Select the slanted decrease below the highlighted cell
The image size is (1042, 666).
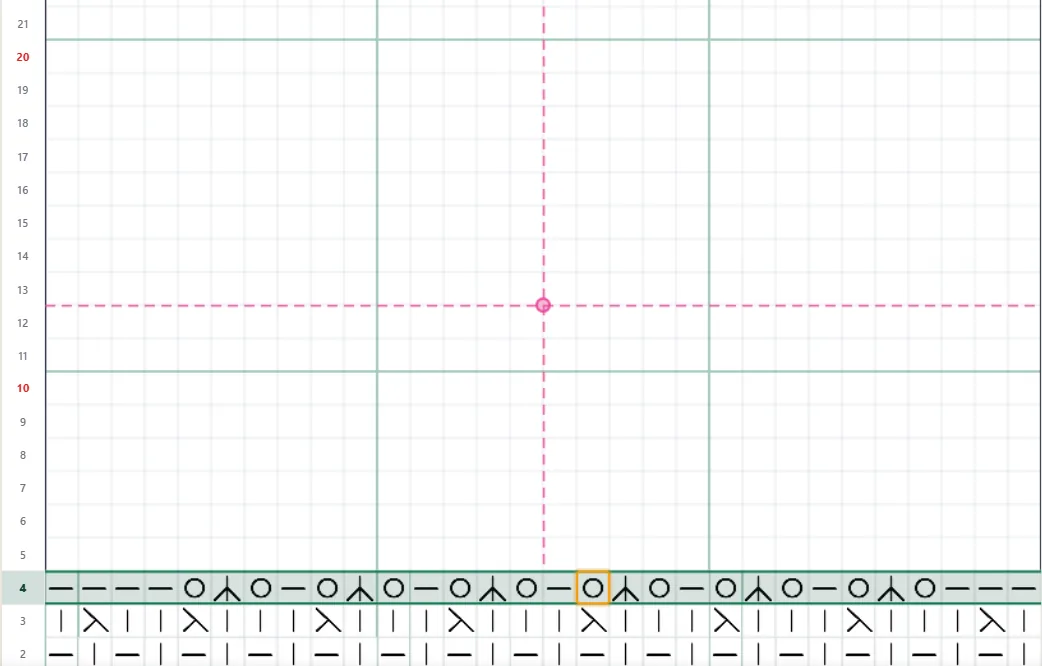click(593, 621)
